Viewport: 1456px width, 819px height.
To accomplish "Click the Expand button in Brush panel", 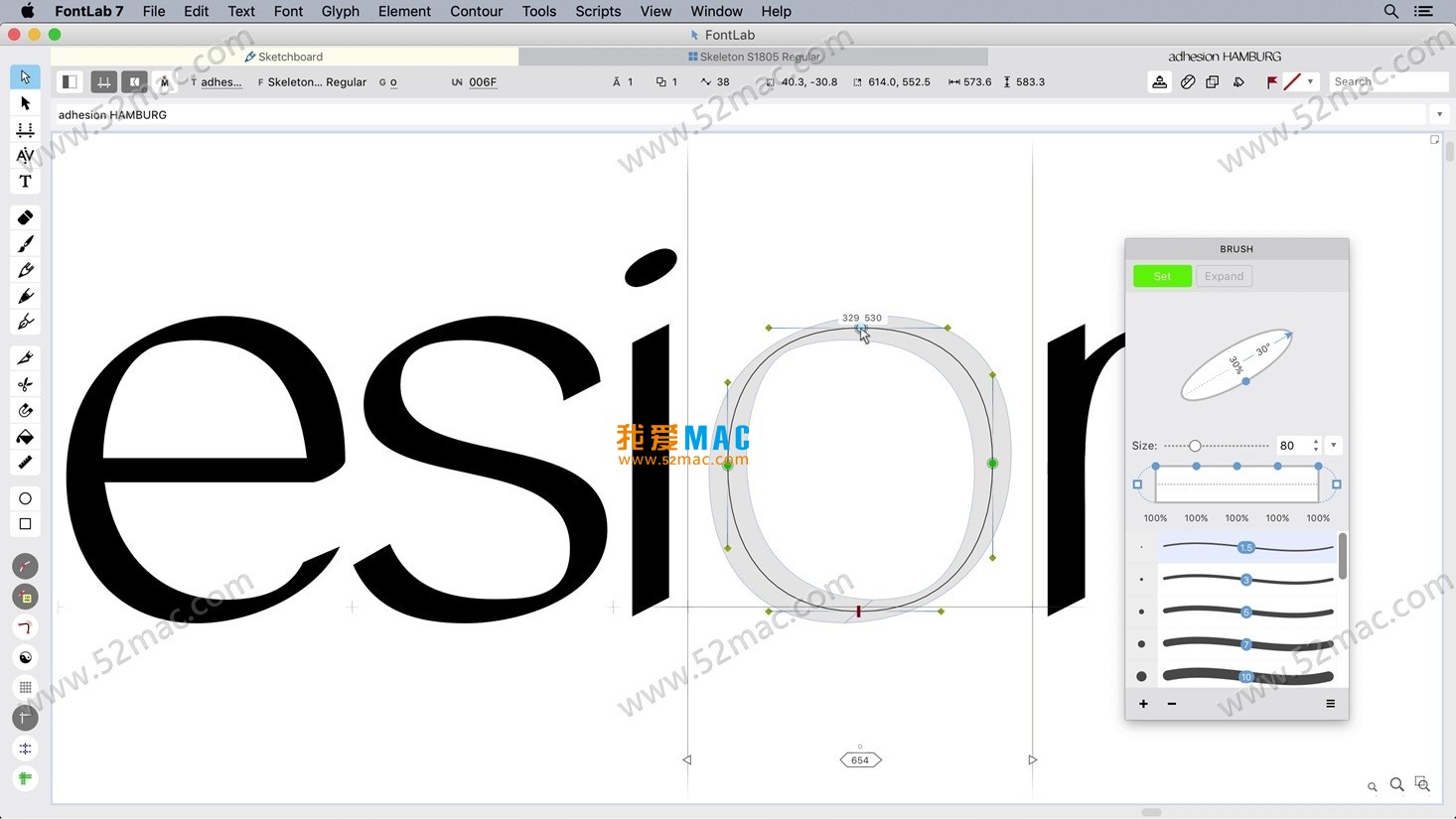I will click(1224, 276).
